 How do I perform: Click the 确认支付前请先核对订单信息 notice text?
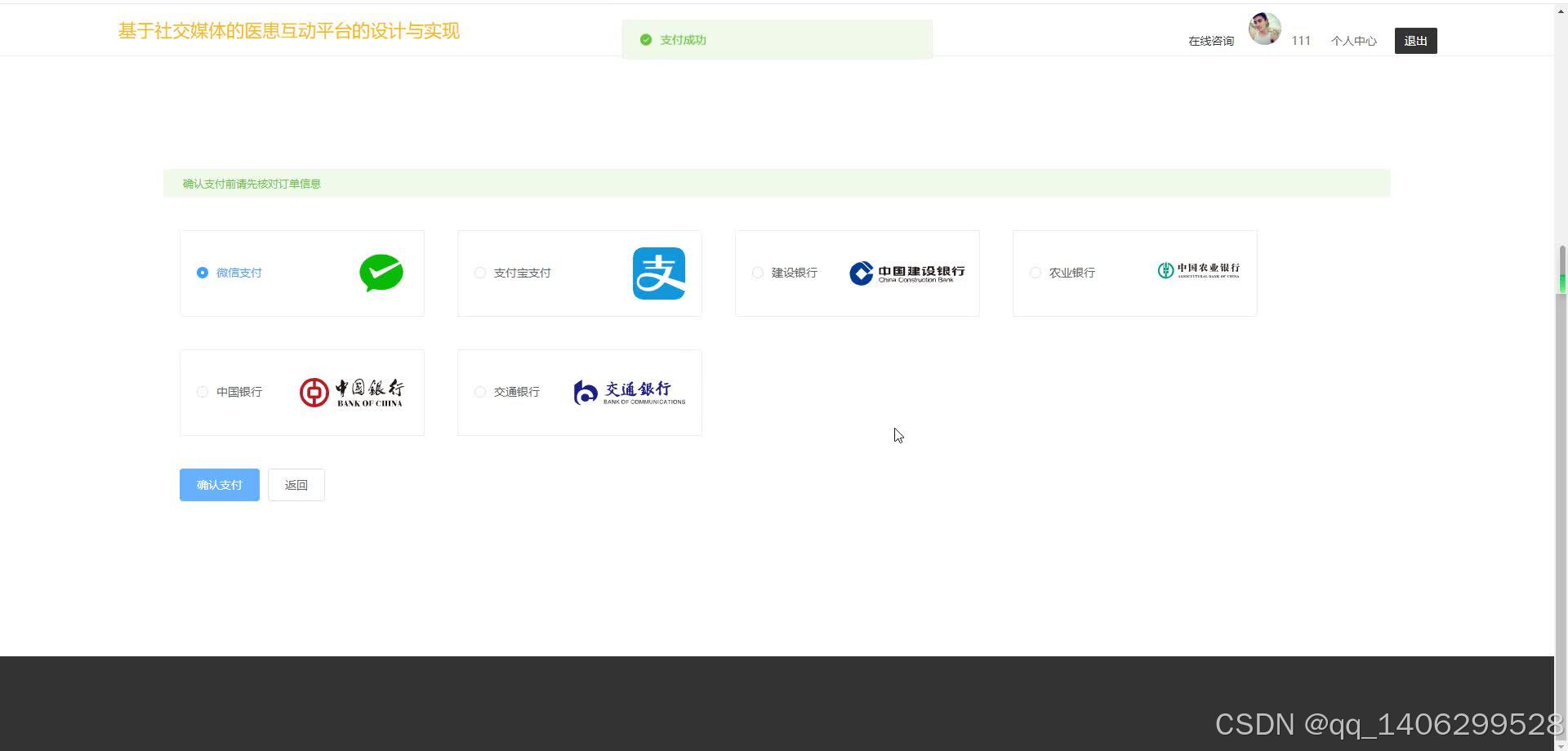tap(252, 184)
